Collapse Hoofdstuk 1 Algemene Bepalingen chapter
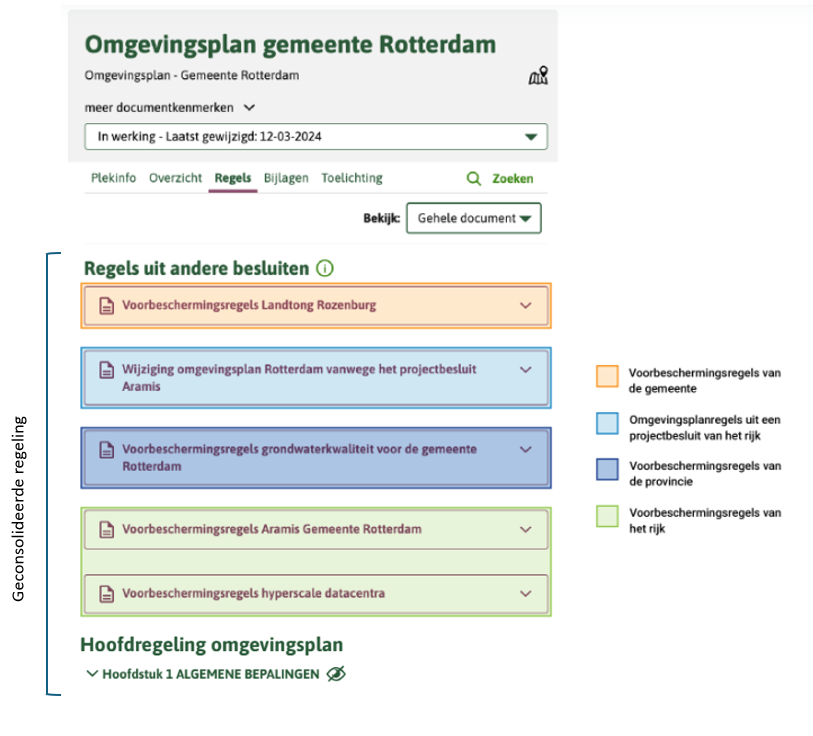Image resolution: width=813 pixels, height=736 pixels. point(93,674)
